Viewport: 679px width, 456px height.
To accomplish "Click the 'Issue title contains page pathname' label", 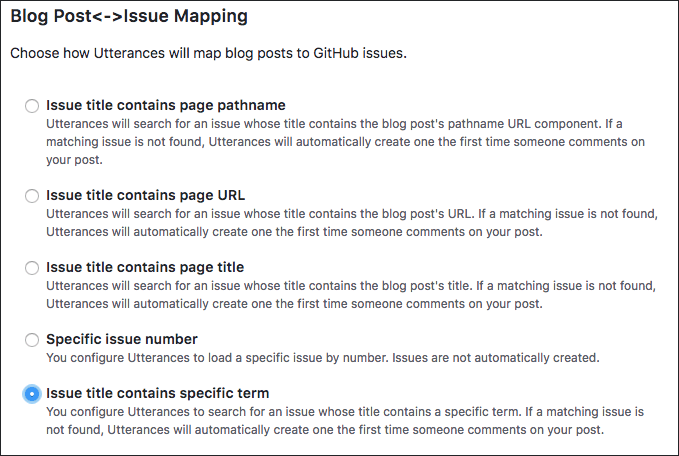I will pos(166,105).
